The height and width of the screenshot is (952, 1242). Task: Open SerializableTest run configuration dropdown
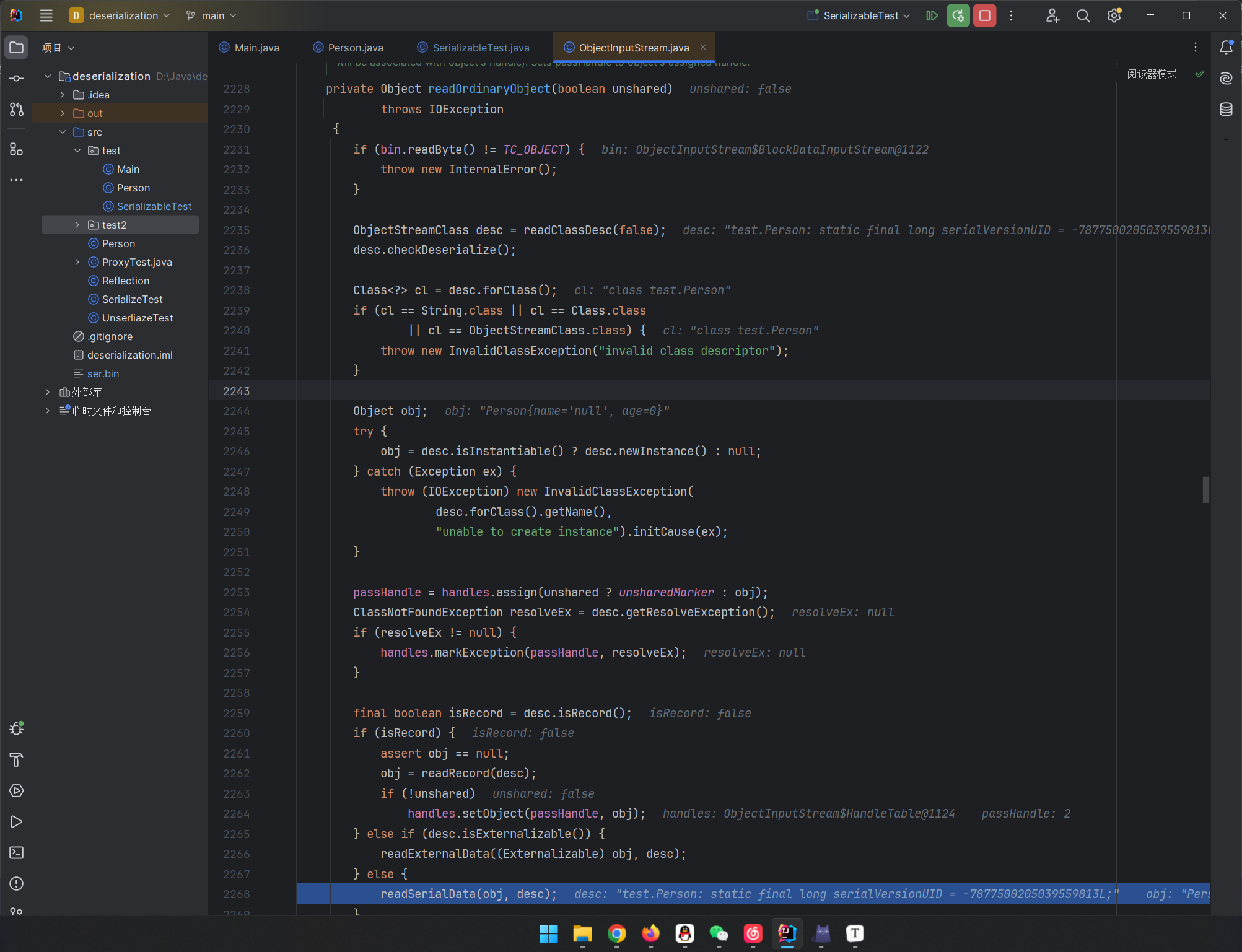[859, 15]
